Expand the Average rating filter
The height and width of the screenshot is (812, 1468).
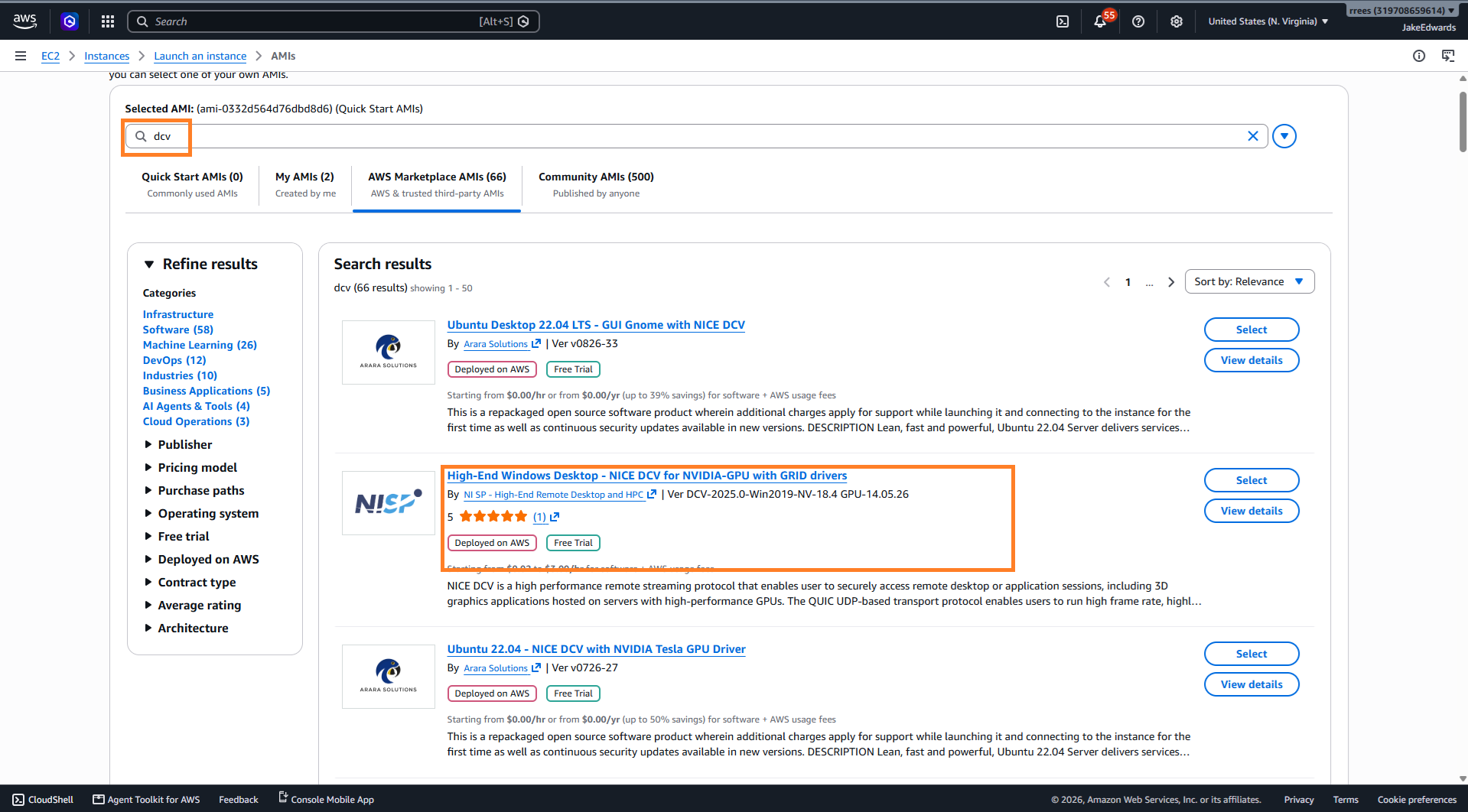[192, 606]
